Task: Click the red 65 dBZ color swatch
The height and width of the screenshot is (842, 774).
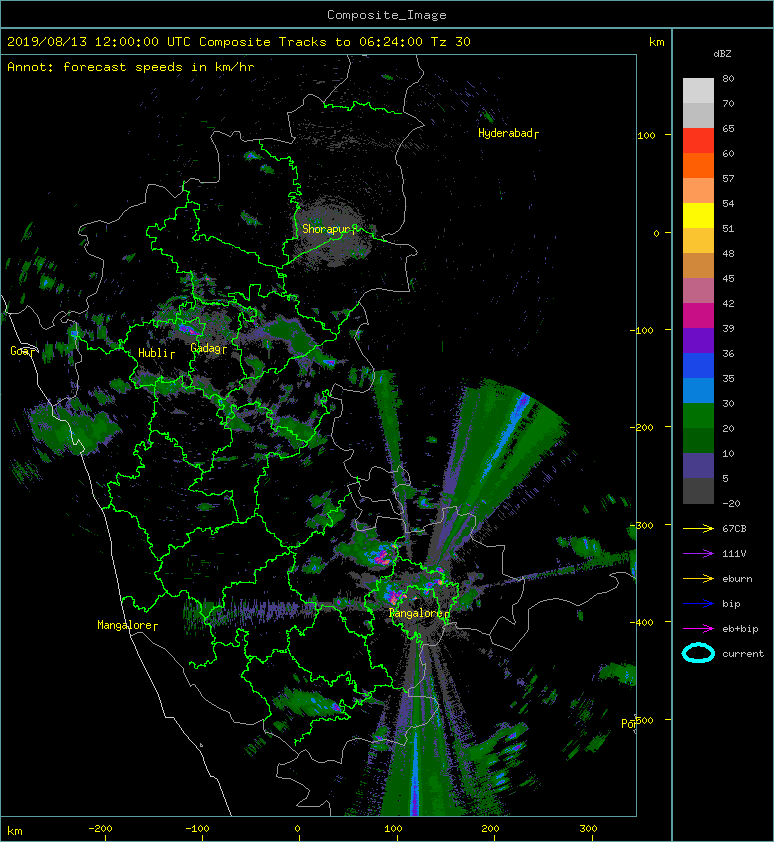Action: (698, 140)
